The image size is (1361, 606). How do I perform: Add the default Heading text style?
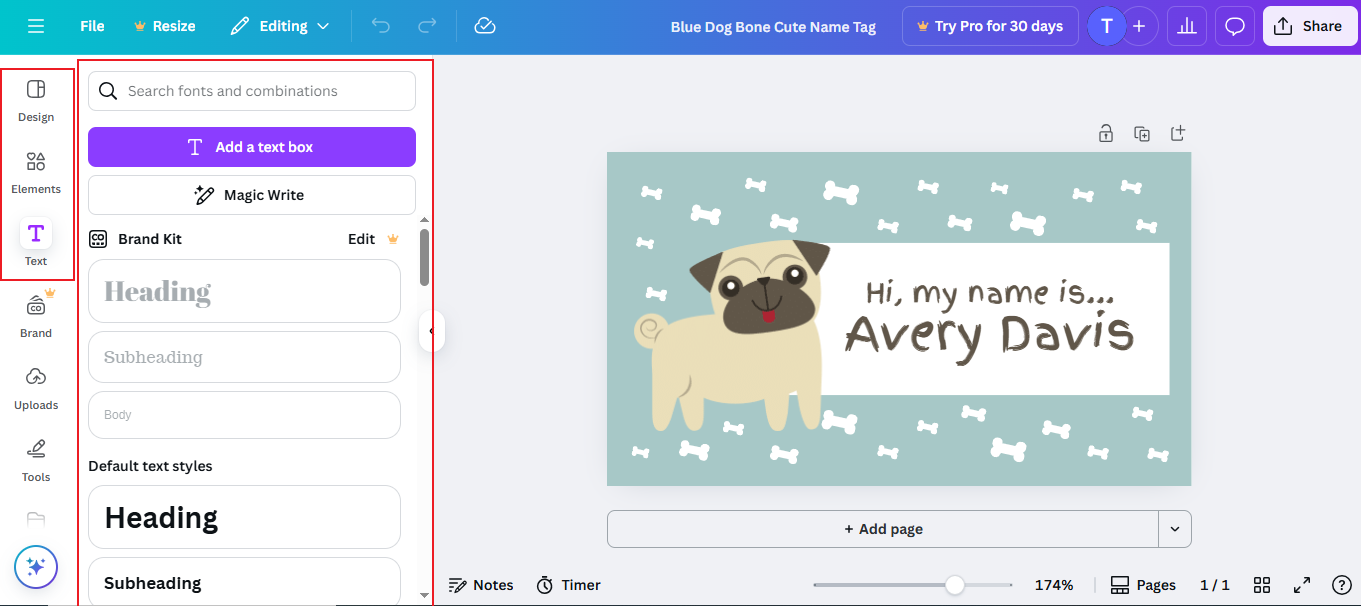244,517
